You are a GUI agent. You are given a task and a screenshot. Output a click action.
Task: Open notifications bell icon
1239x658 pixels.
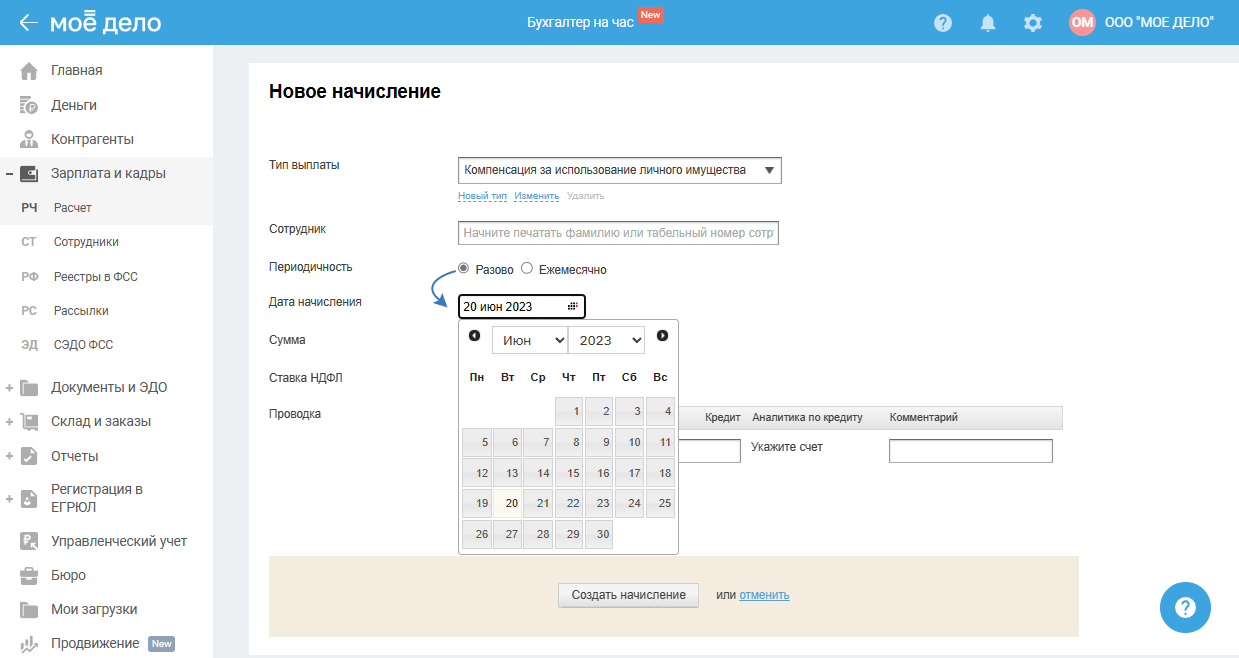click(x=988, y=23)
